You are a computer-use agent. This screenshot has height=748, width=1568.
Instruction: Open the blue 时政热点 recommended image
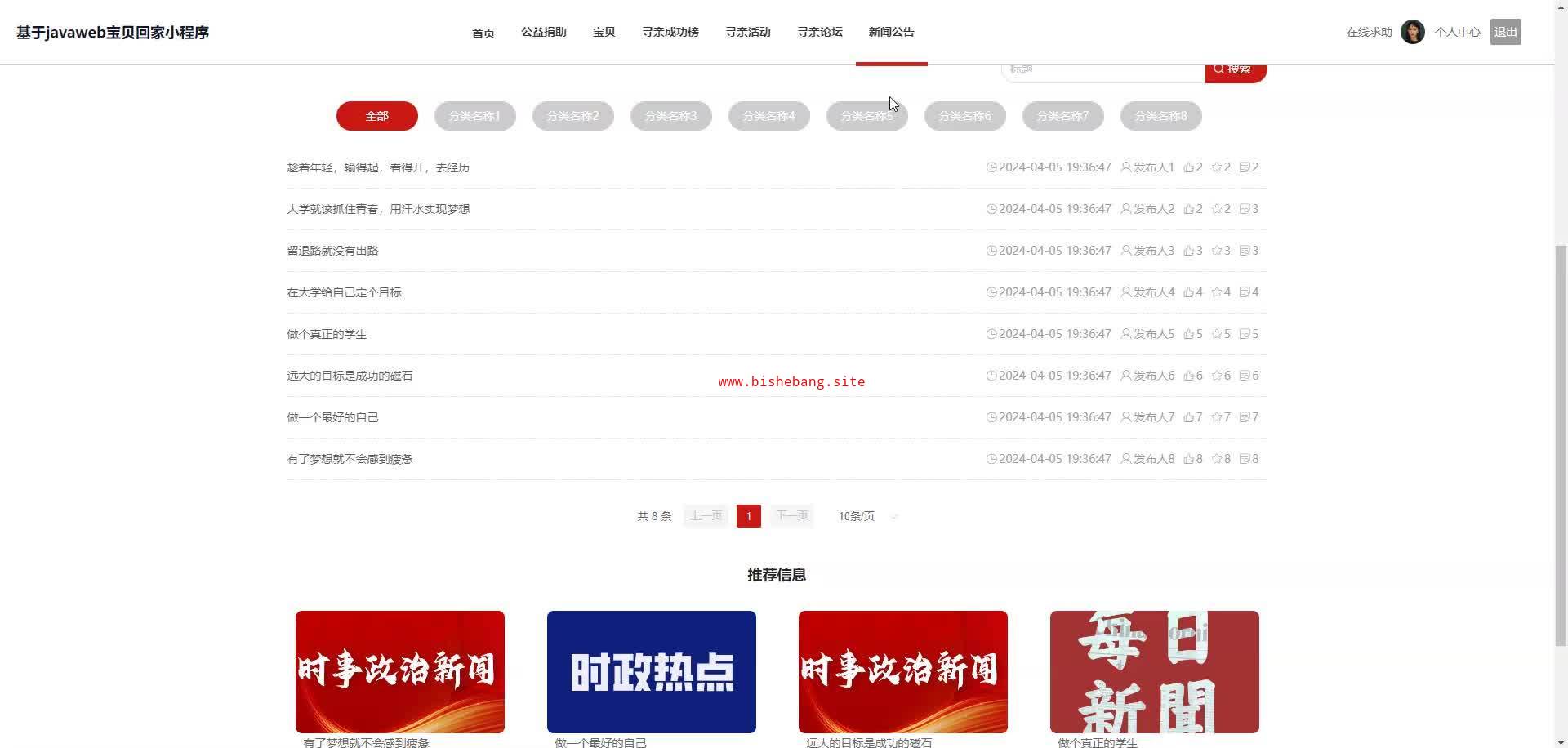[x=652, y=672]
